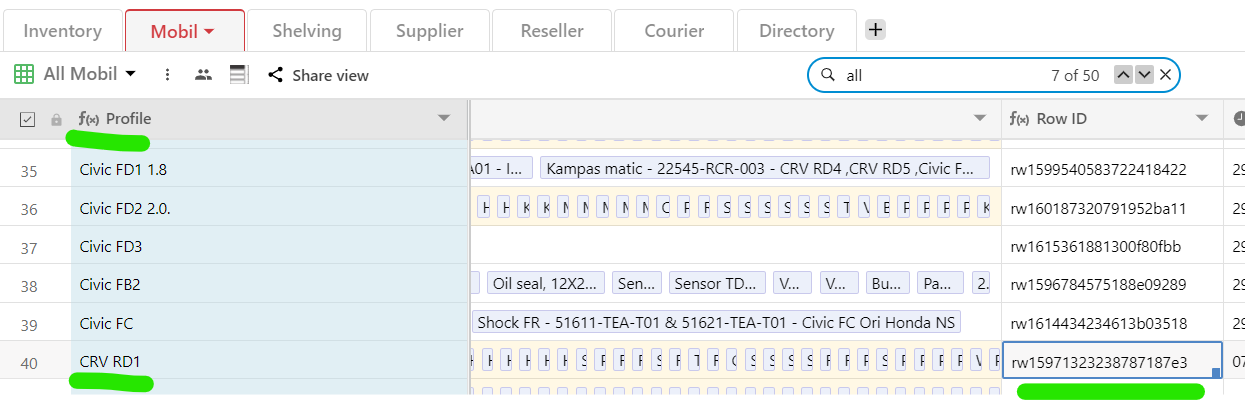Open the collaborators people icon
The image size is (1245, 401).
204,75
